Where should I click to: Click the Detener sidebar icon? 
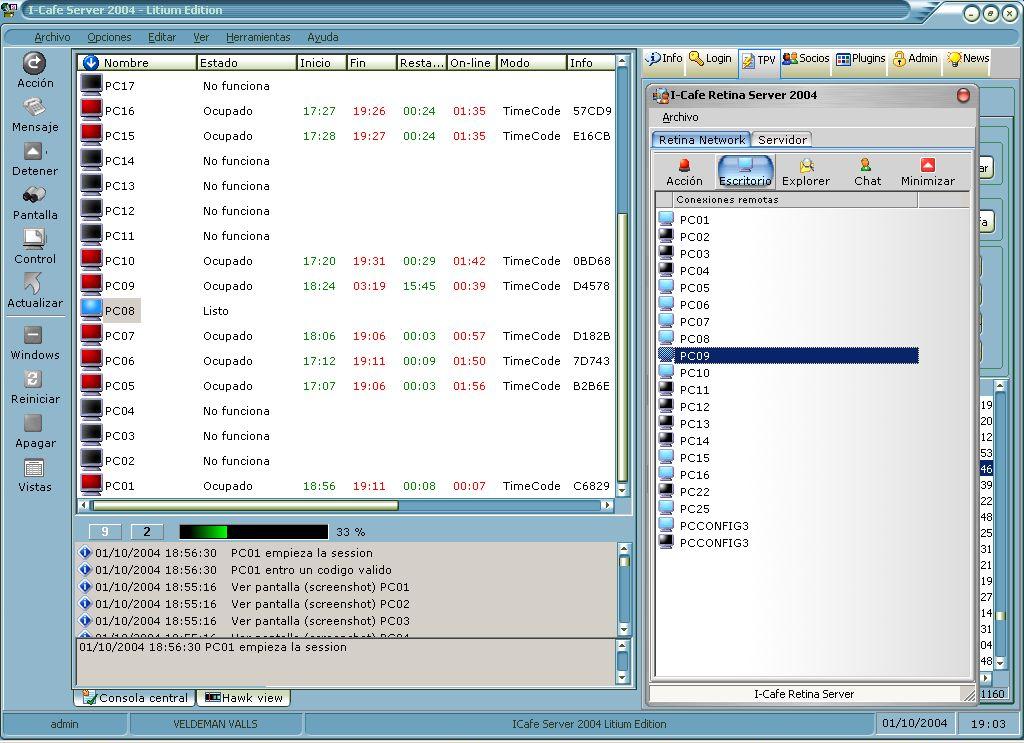[33, 151]
